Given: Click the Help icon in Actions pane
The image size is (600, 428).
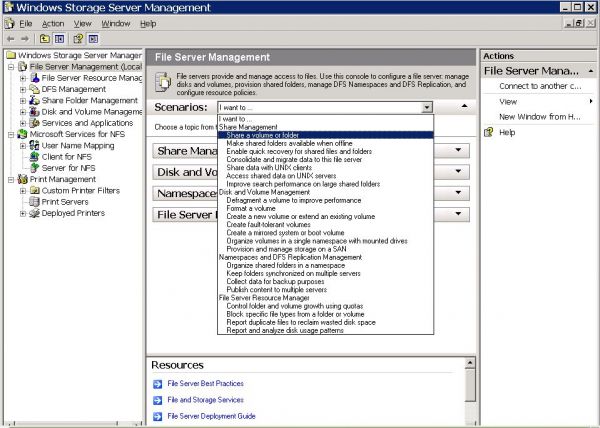Looking at the screenshot, I should 489,132.
